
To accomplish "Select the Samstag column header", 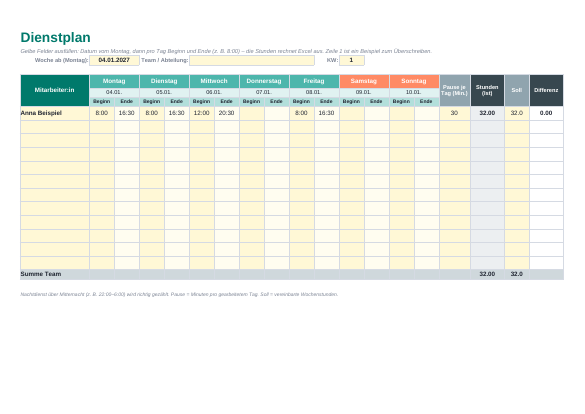I will [x=364, y=81].
